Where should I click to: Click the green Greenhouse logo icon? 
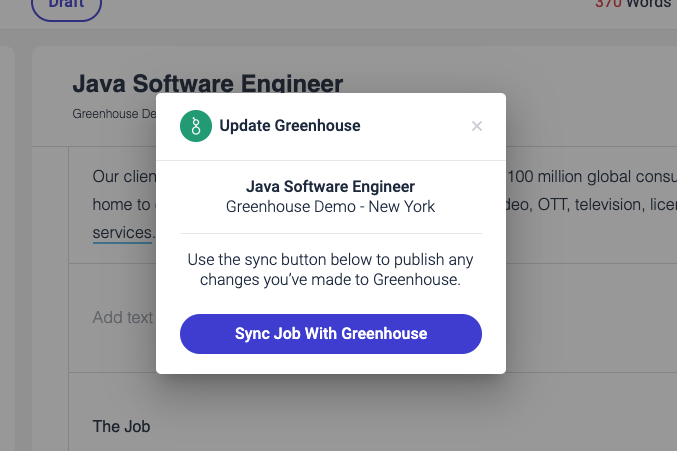coord(196,126)
